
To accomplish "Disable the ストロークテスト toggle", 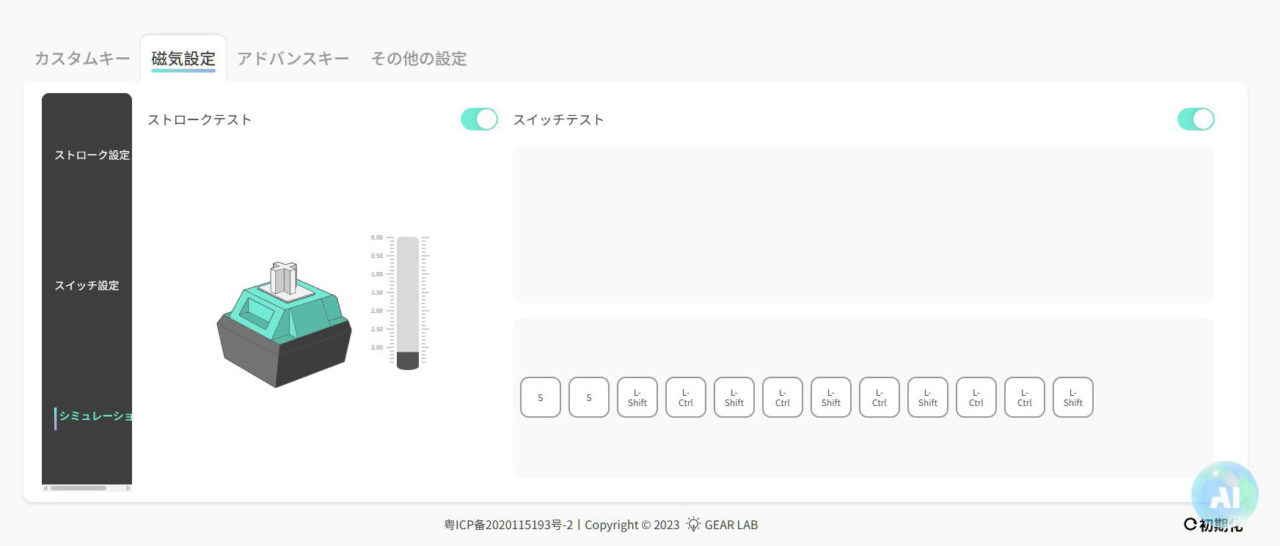I will pyautogui.click(x=479, y=119).
